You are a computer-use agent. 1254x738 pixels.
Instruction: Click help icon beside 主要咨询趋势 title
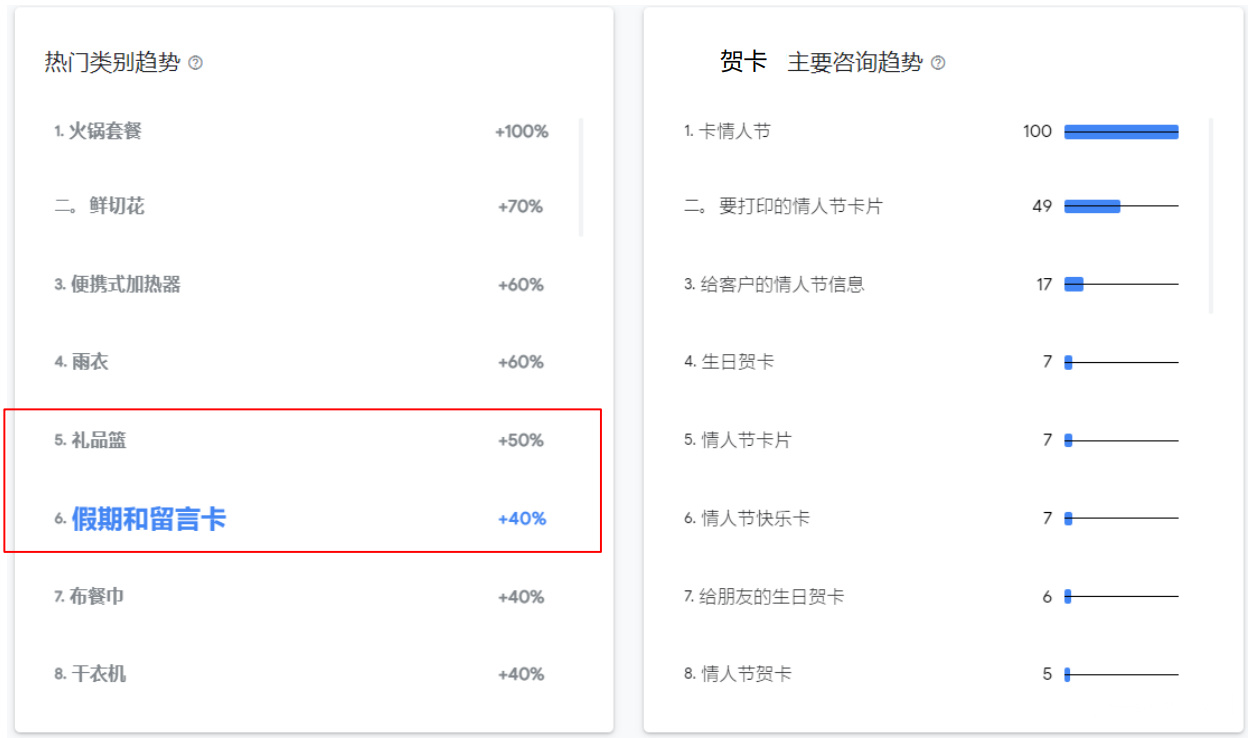pyautogui.click(x=938, y=63)
